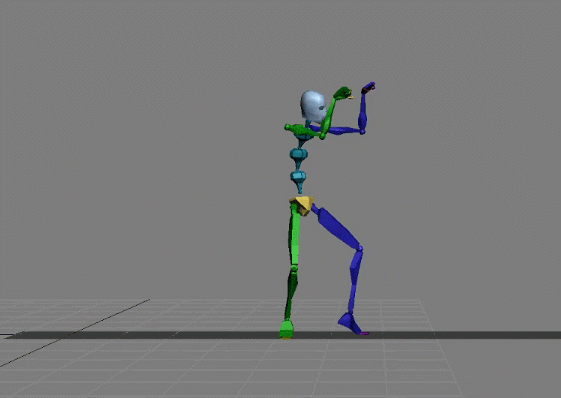Select the yellow pelvis bone
Viewport: 561px width, 398px height.
pyautogui.click(x=301, y=205)
